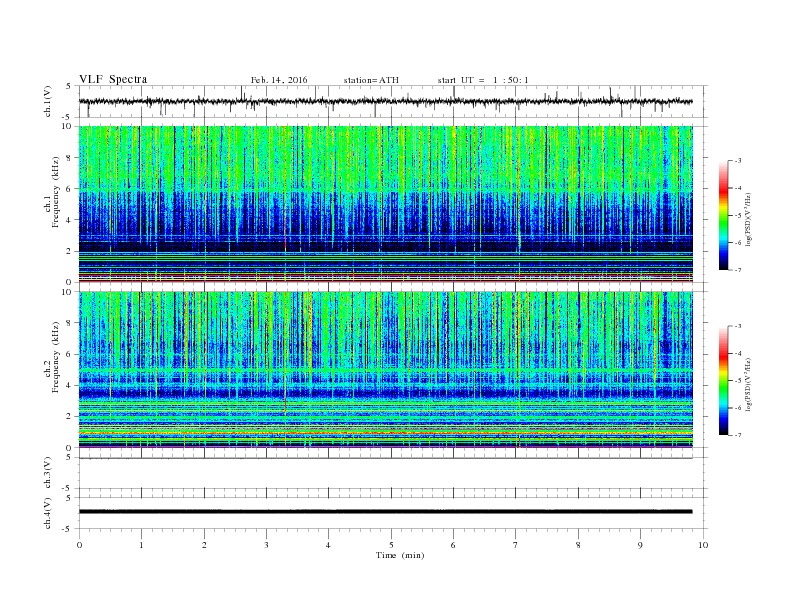The image size is (792, 612).
Task: Click time axis tick label "3"
Action: [266, 545]
